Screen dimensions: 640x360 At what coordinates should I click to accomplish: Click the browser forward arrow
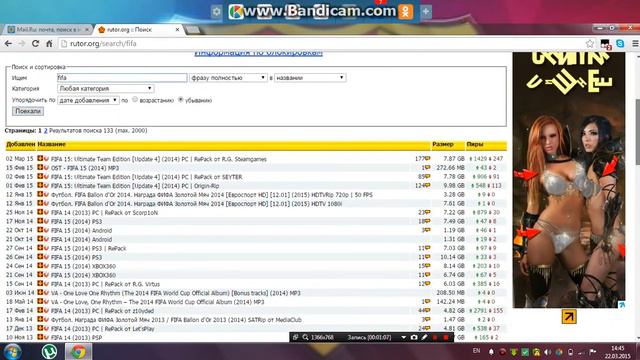coord(22,43)
